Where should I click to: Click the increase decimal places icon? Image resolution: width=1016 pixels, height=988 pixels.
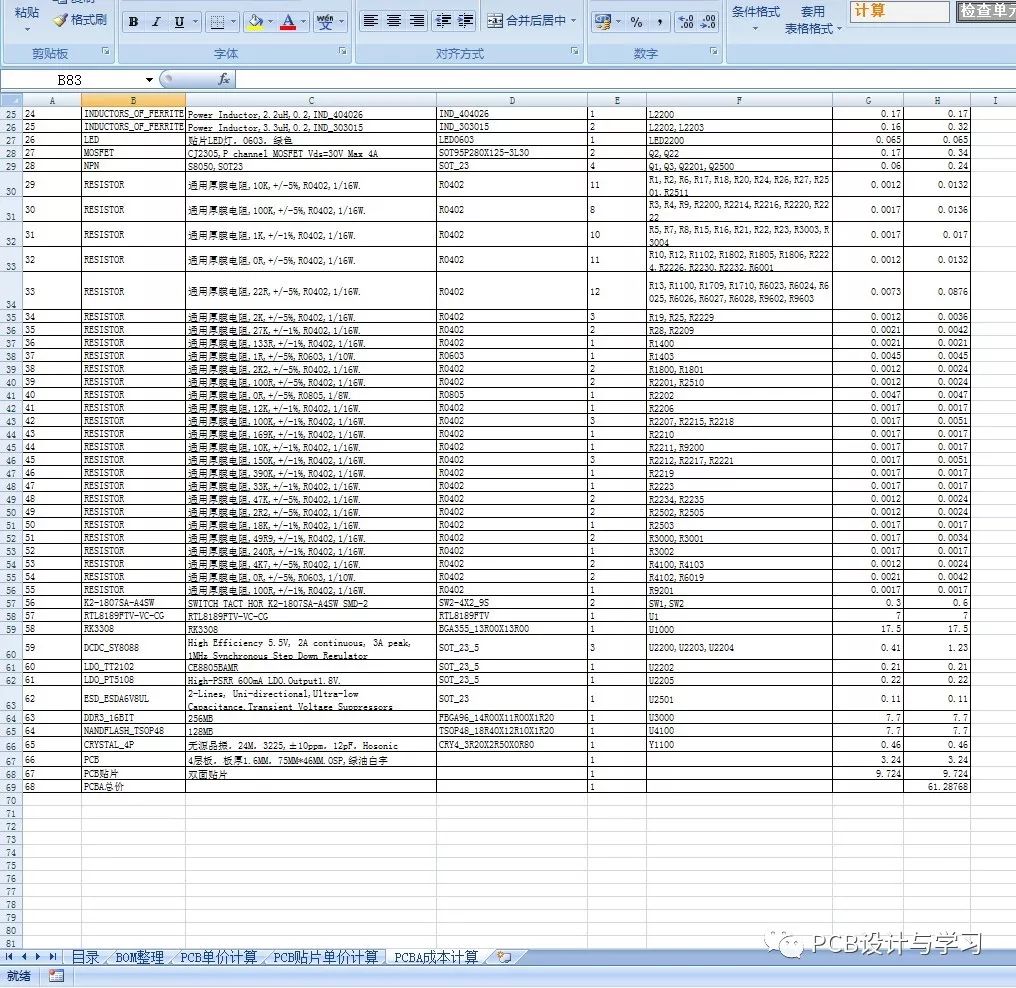[685, 22]
